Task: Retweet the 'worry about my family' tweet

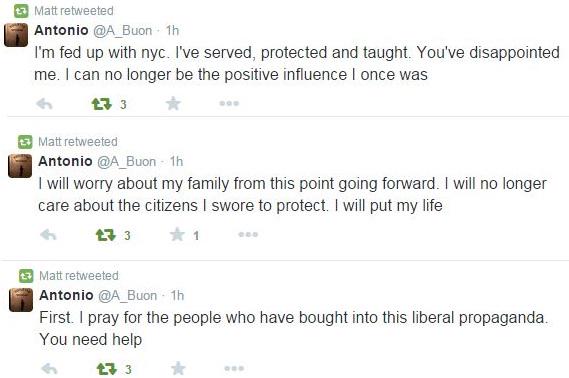Action: point(106,235)
